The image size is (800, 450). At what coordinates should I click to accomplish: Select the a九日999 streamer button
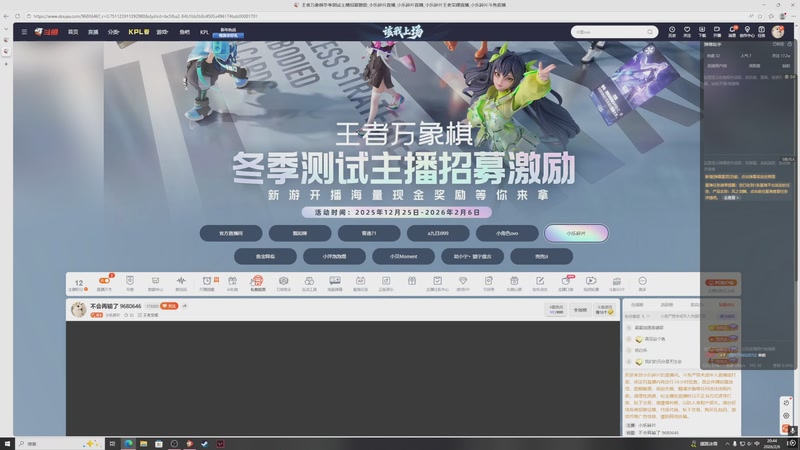(438, 233)
